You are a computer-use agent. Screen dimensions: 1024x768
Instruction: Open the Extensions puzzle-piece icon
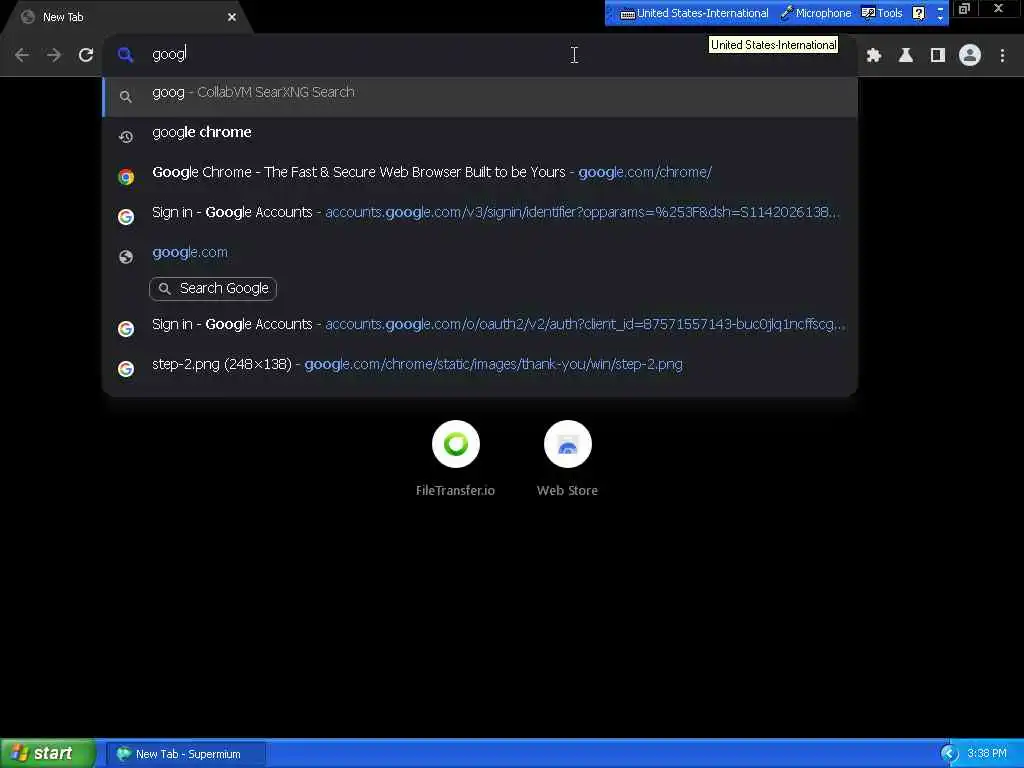pyautogui.click(x=874, y=56)
